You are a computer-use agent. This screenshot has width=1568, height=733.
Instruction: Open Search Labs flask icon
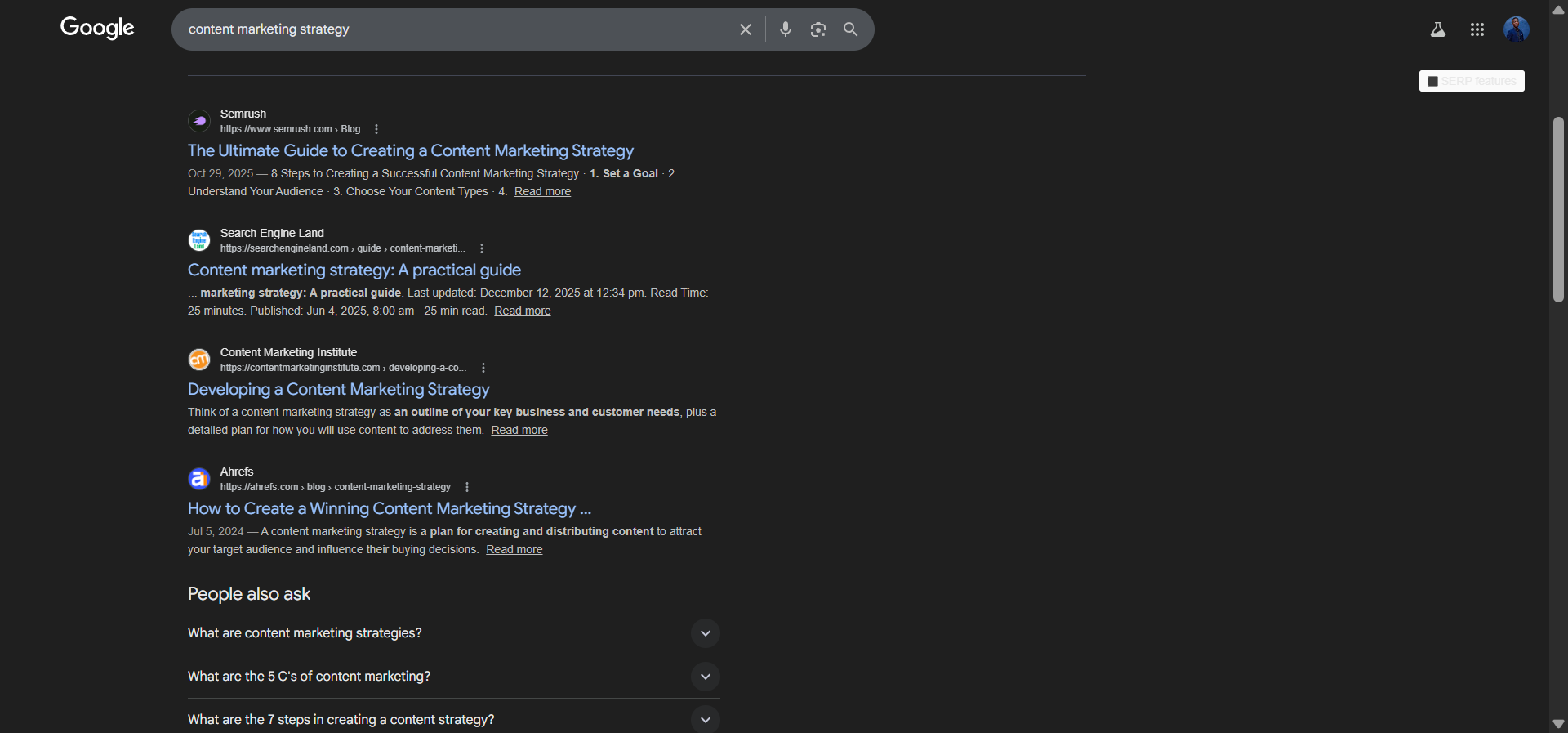pyautogui.click(x=1438, y=29)
